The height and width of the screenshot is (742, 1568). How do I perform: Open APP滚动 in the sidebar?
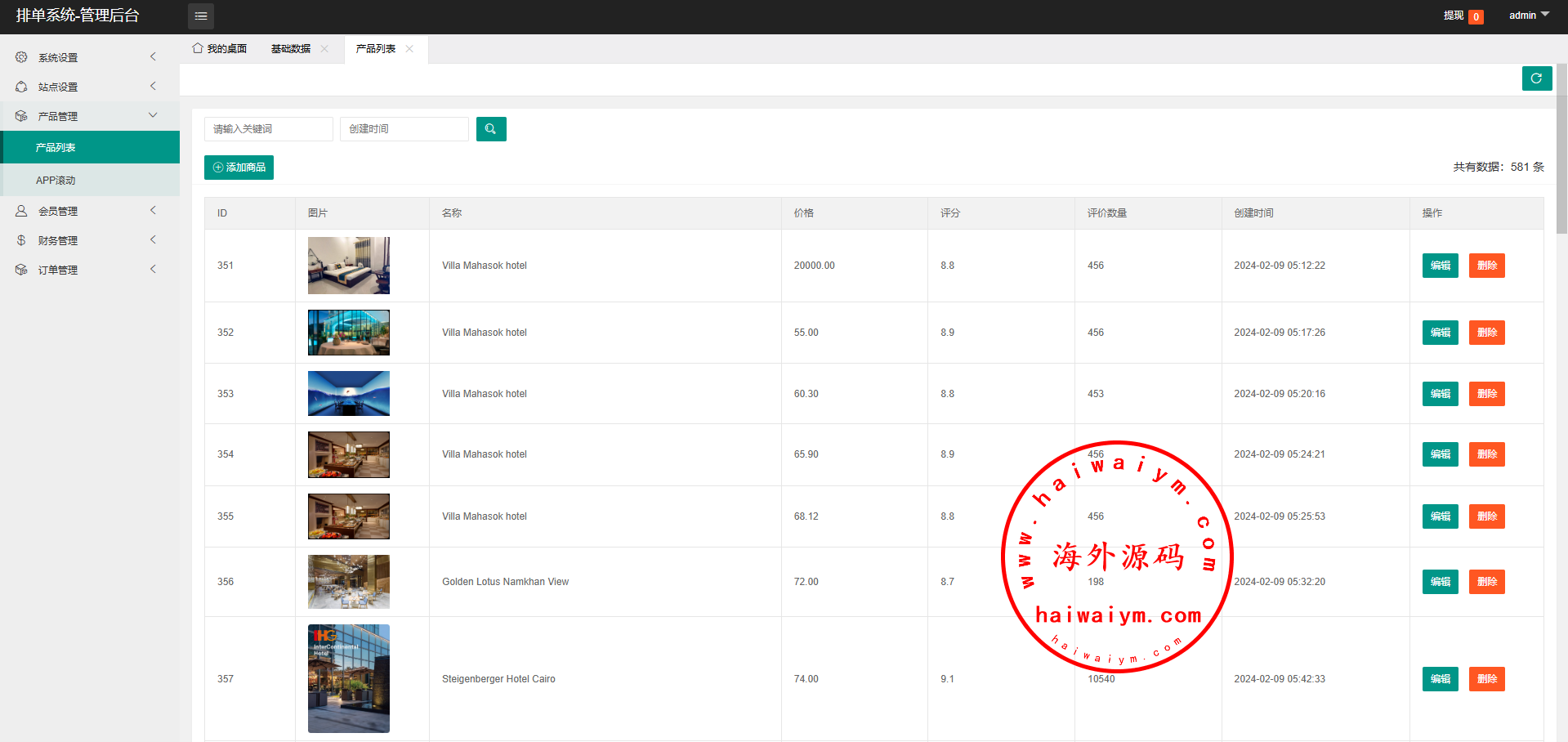tap(56, 181)
